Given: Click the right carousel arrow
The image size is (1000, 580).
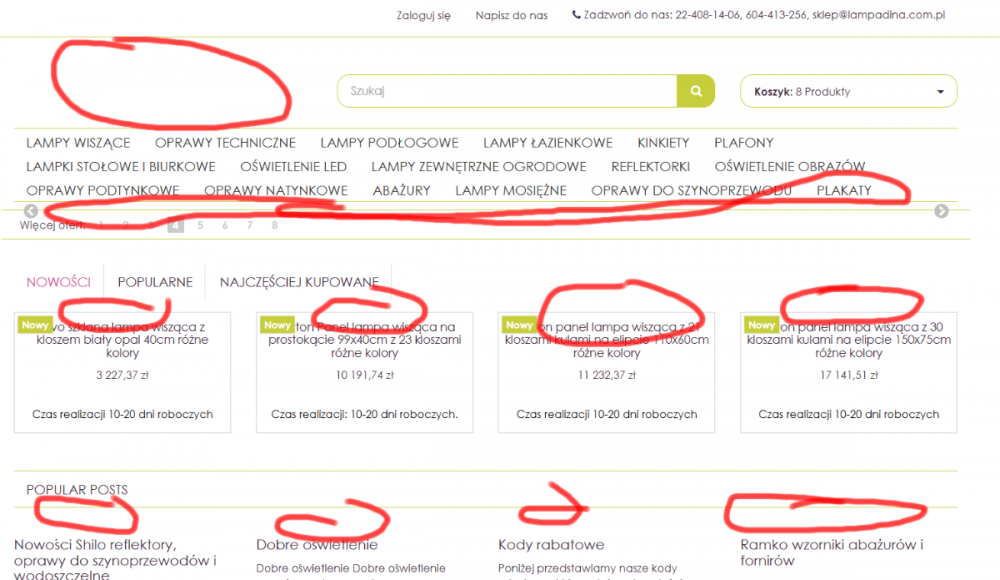Looking at the screenshot, I should click(x=941, y=211).
